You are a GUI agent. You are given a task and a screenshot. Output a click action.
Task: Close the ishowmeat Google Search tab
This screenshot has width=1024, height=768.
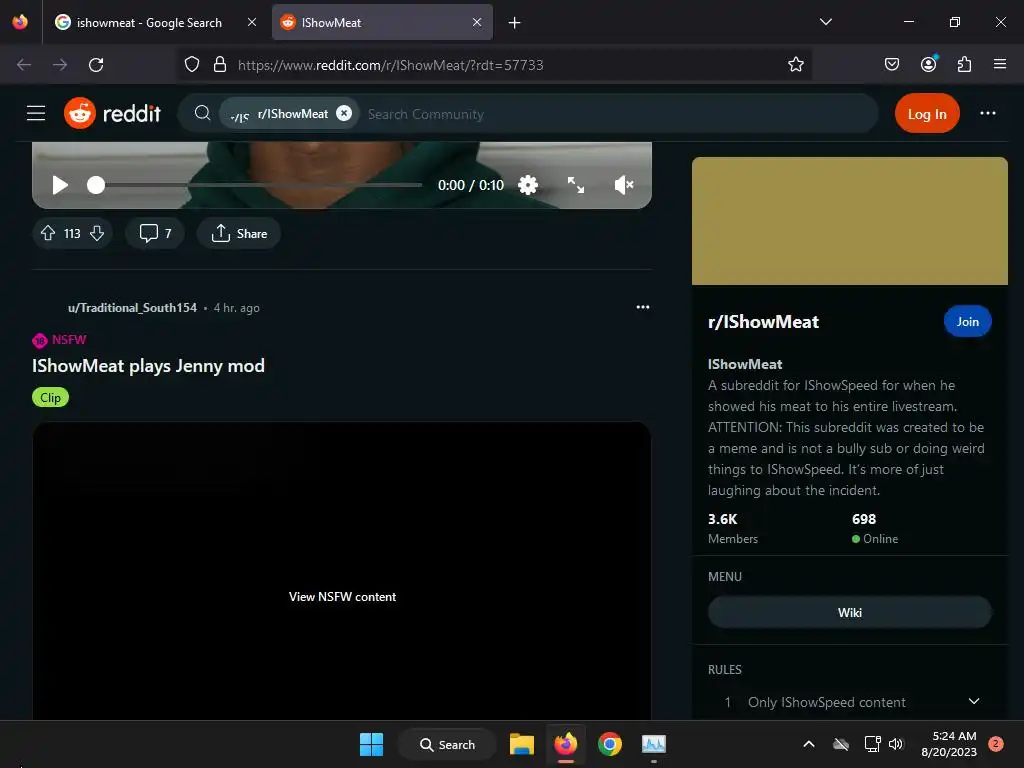[x=251, y=22]
